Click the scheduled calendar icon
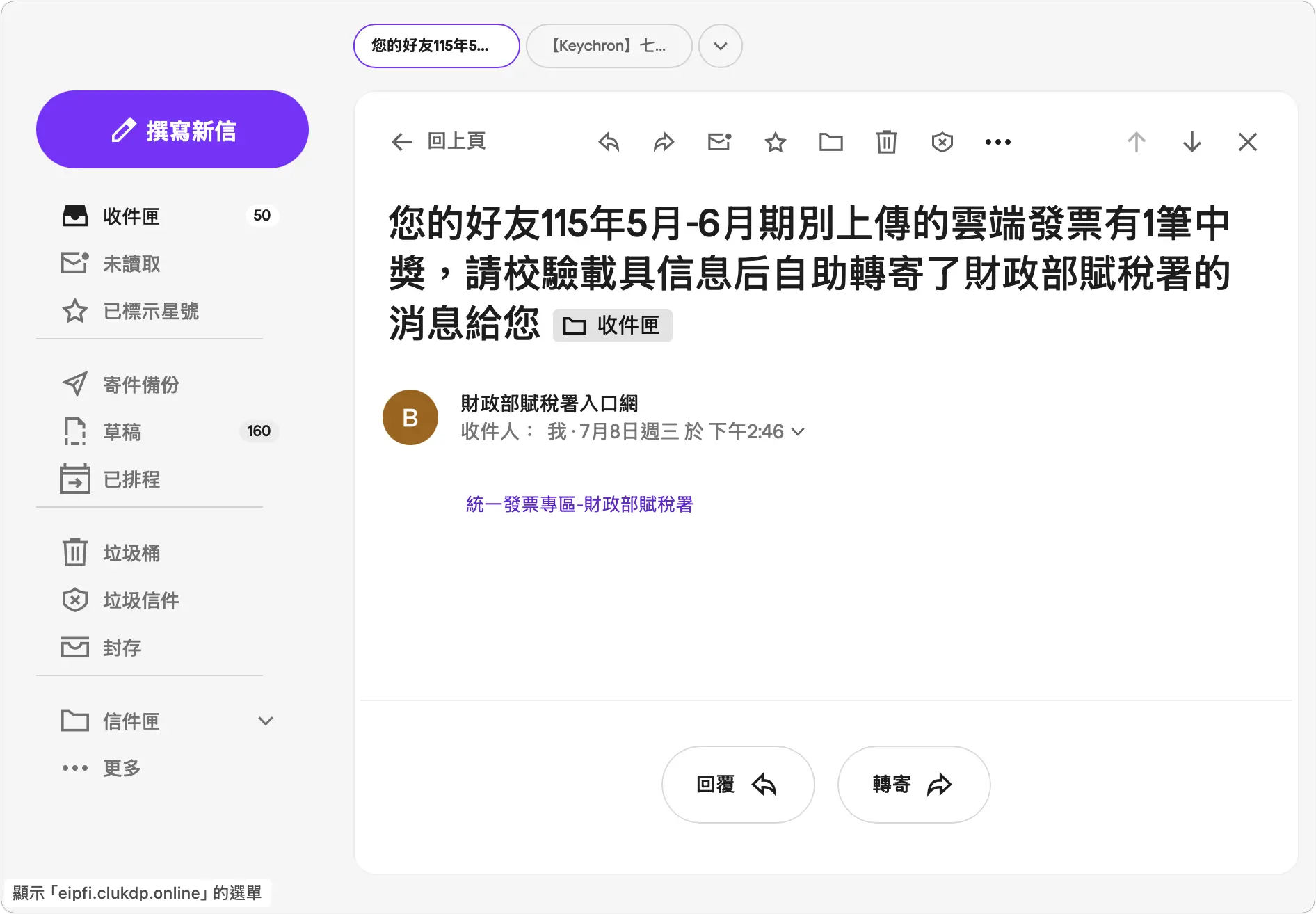Screen dimensions: 1316x914 (x=75, y=479)
